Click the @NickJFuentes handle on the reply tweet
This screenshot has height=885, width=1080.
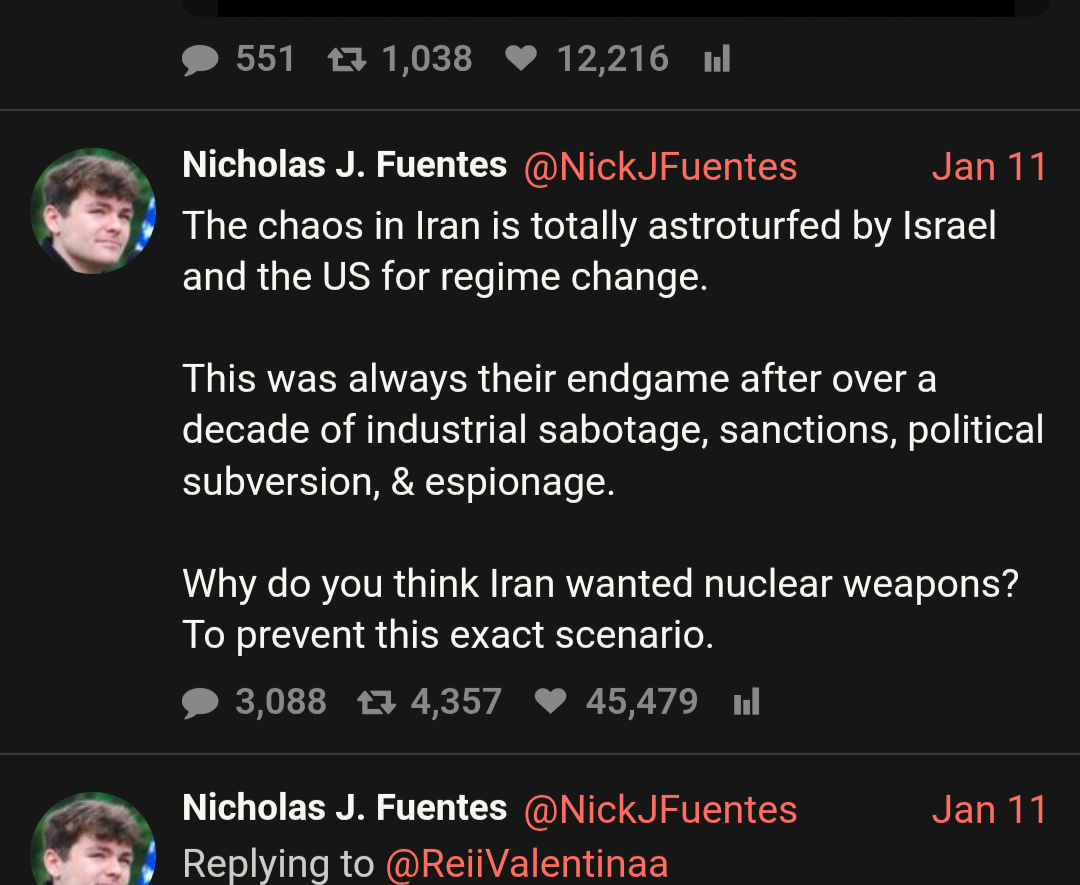(x=660, y=810)
